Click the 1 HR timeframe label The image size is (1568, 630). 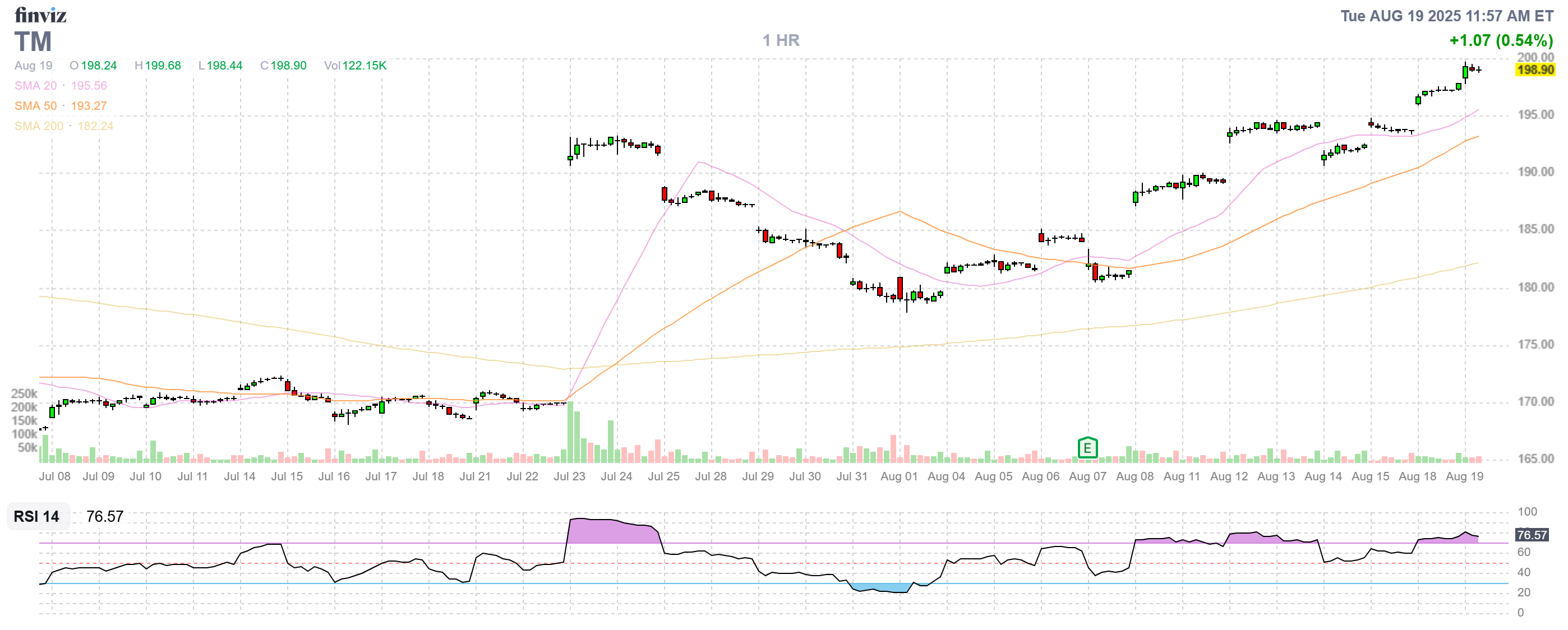click(781, 41)
